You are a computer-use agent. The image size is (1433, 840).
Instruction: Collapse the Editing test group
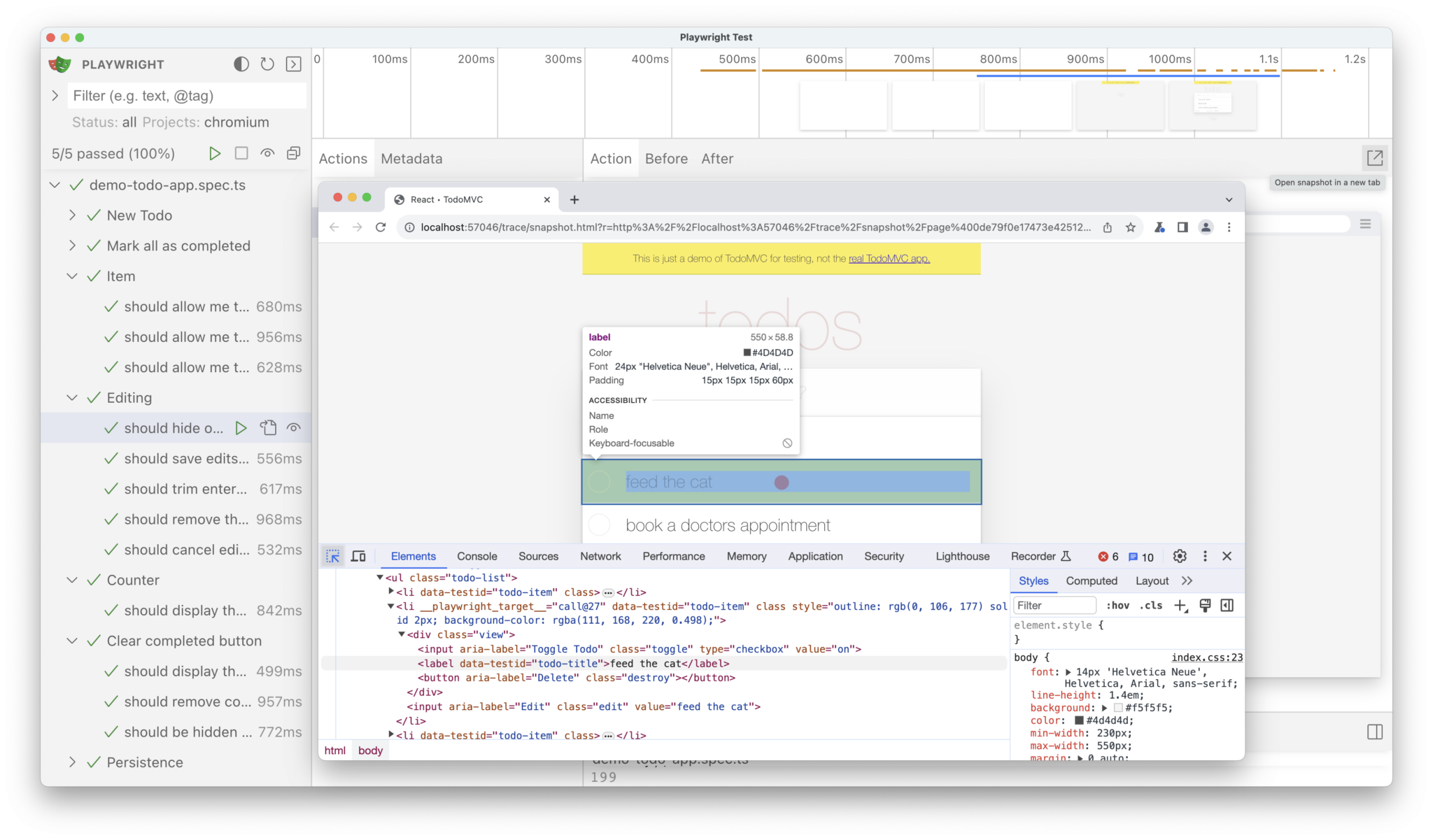72,397
